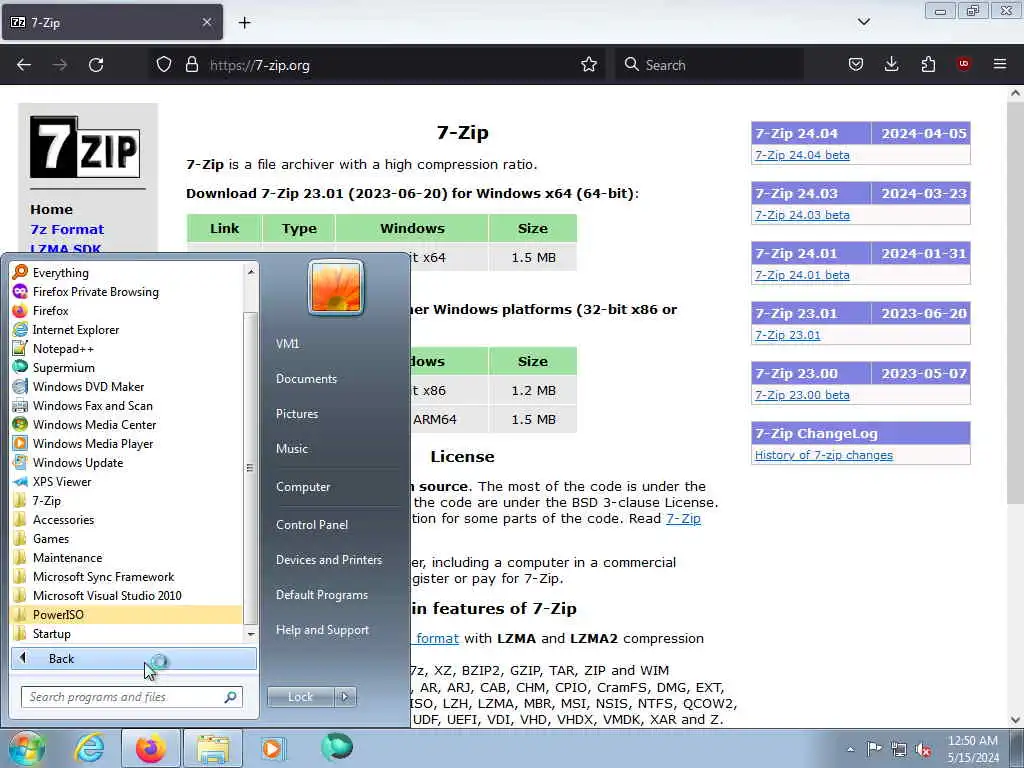Launch Windows Media Player from Start menu
The height and width of the screenshot is (768, 1024).
click(x=93, y=443)
